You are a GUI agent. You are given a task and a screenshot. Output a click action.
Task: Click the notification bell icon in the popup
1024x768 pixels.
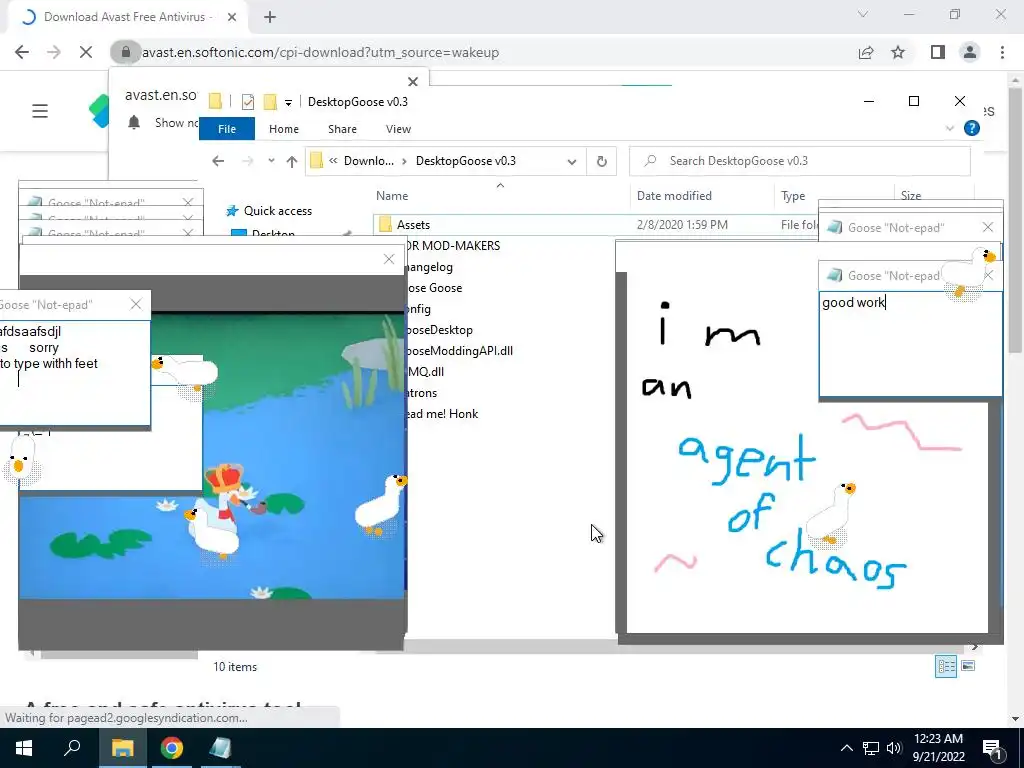[x=134, y=122]
